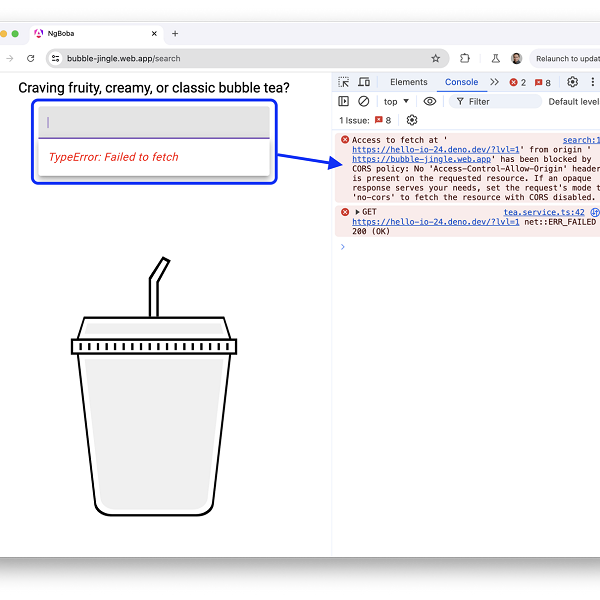Click the GET error red icon
Screen dimensions: 600x600
345,212
